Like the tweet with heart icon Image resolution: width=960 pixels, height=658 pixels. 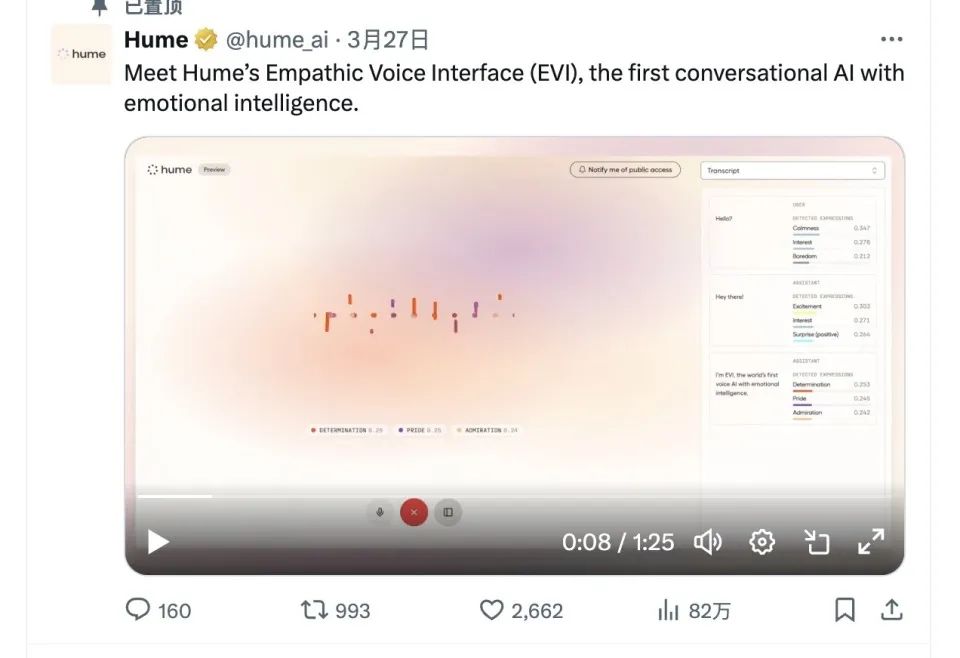tap(491, 610)
